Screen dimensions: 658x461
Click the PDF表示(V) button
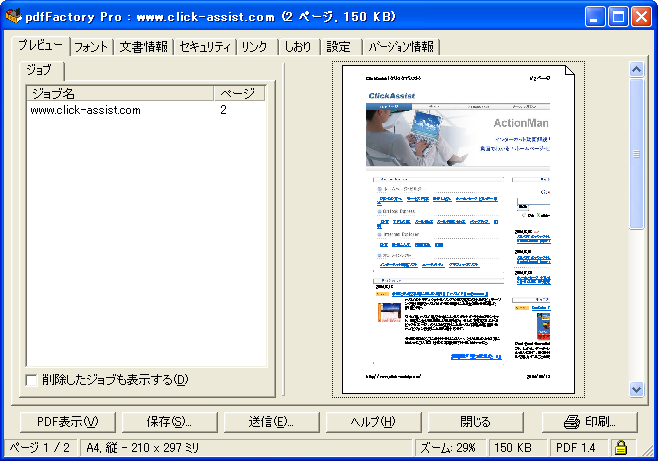(x=68, y=422)
